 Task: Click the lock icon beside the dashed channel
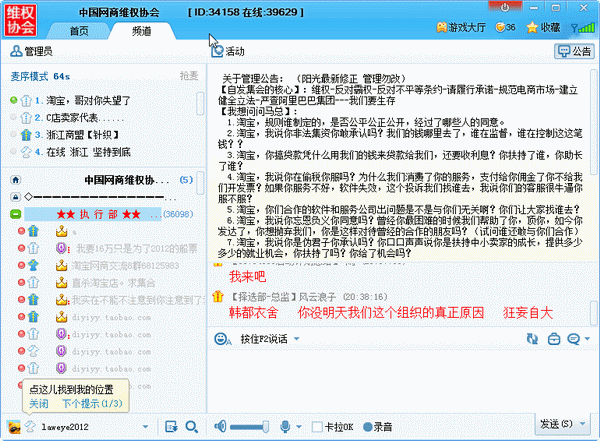[x=15, y=197]
